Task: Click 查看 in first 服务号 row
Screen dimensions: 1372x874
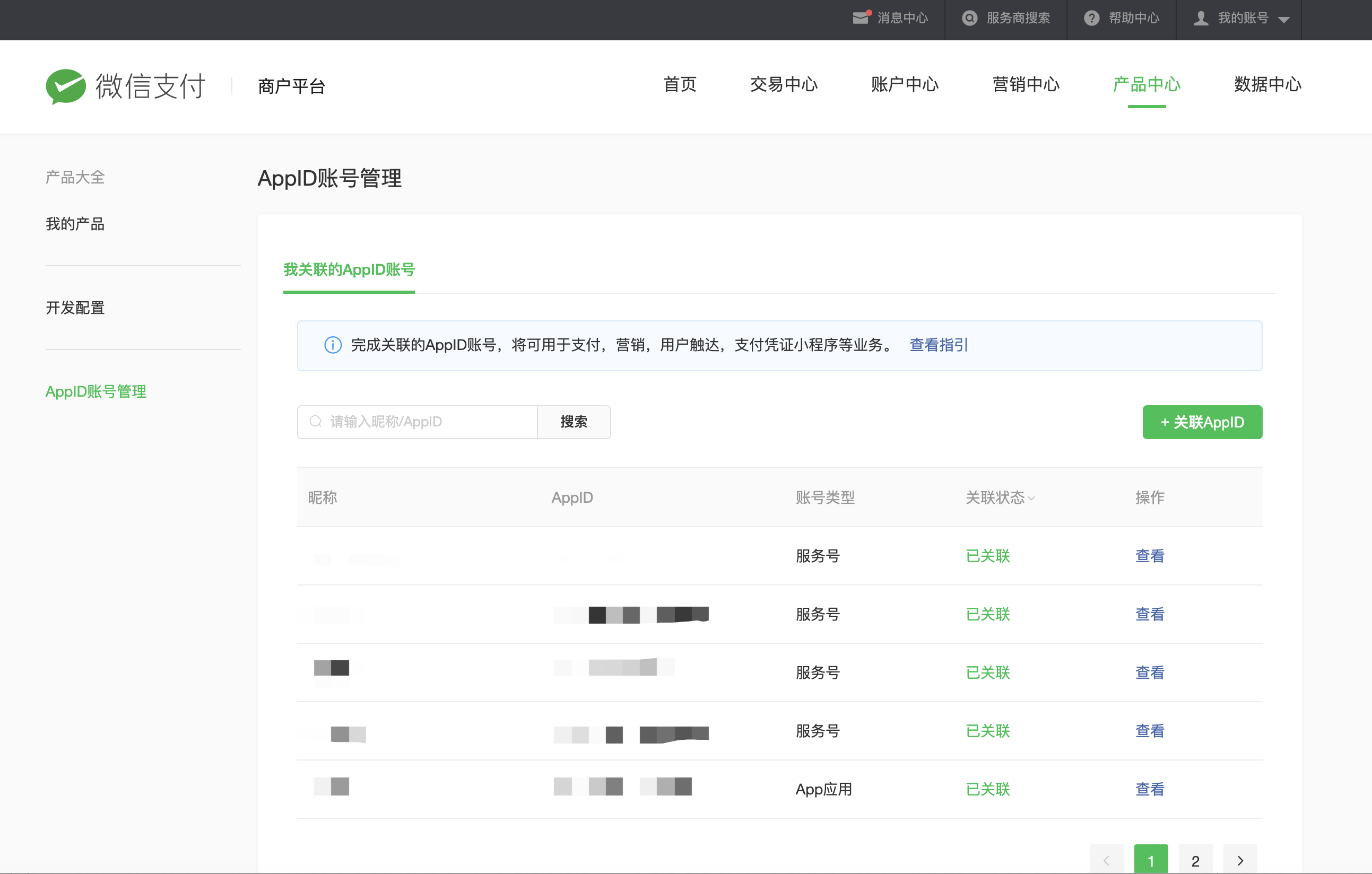Action: pyautogui.click(x=1150, y=556)
